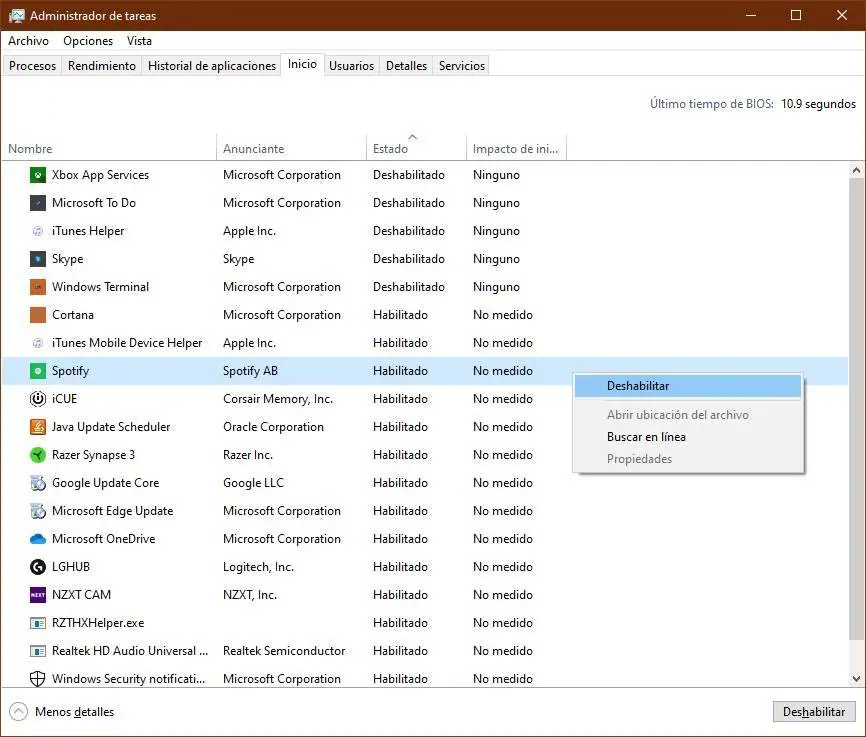The width and height of the screenshot is (866, 737).
Task: Click the Google LLC publisher cell
Action: point(254,483)
